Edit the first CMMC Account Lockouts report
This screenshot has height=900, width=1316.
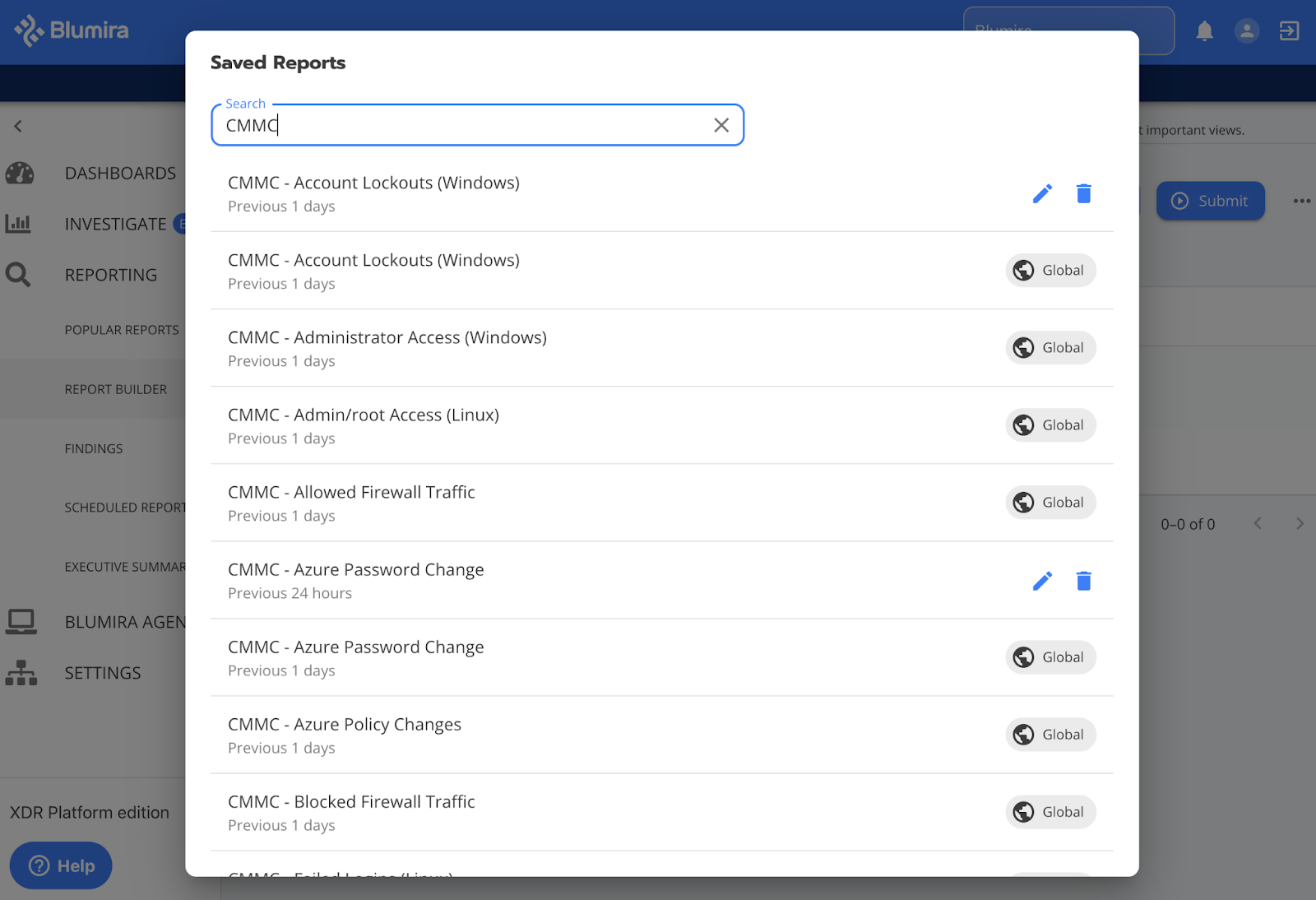pyautogui.click(x=1042, y=194)
